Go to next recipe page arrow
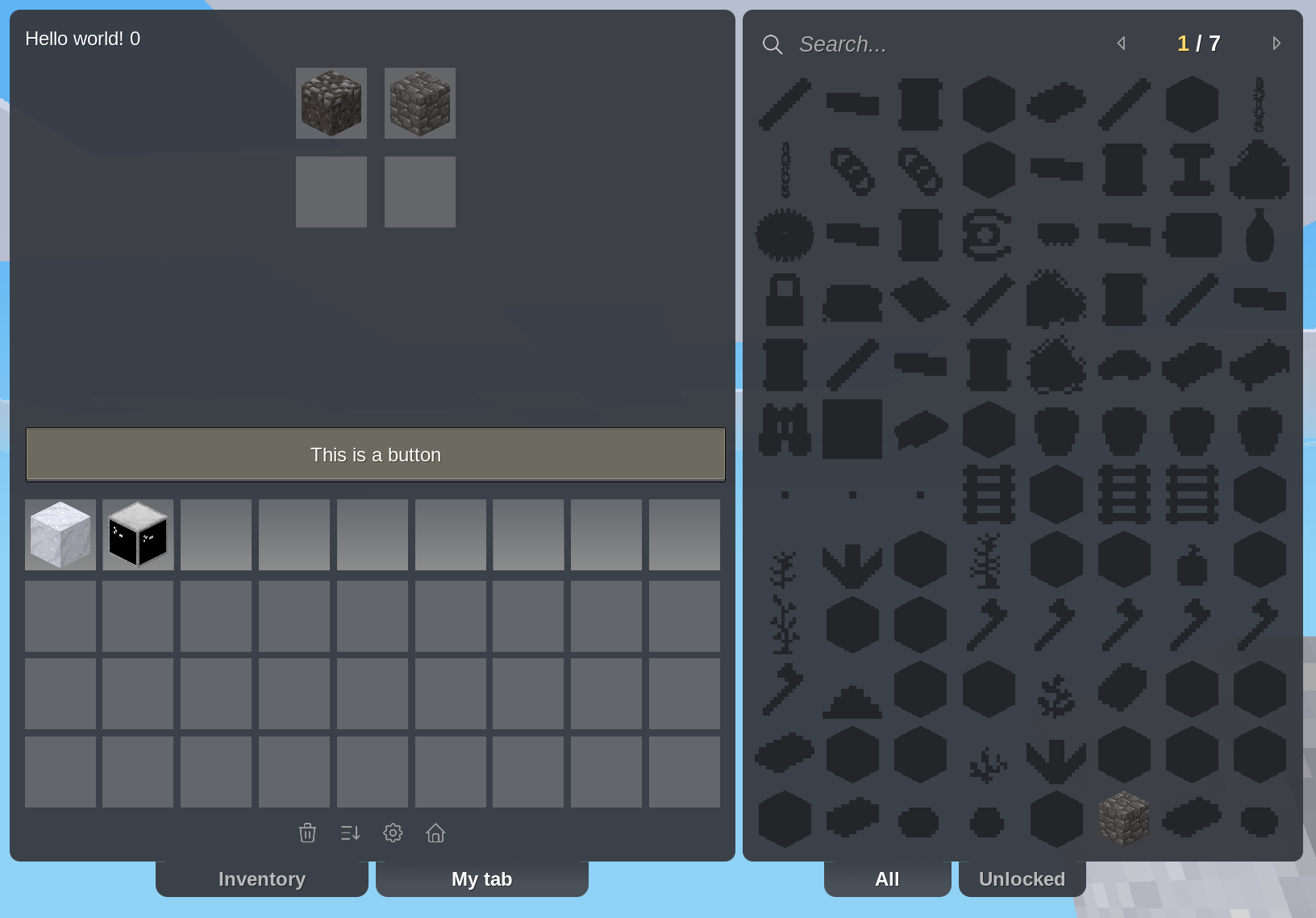 (1276, 44)
